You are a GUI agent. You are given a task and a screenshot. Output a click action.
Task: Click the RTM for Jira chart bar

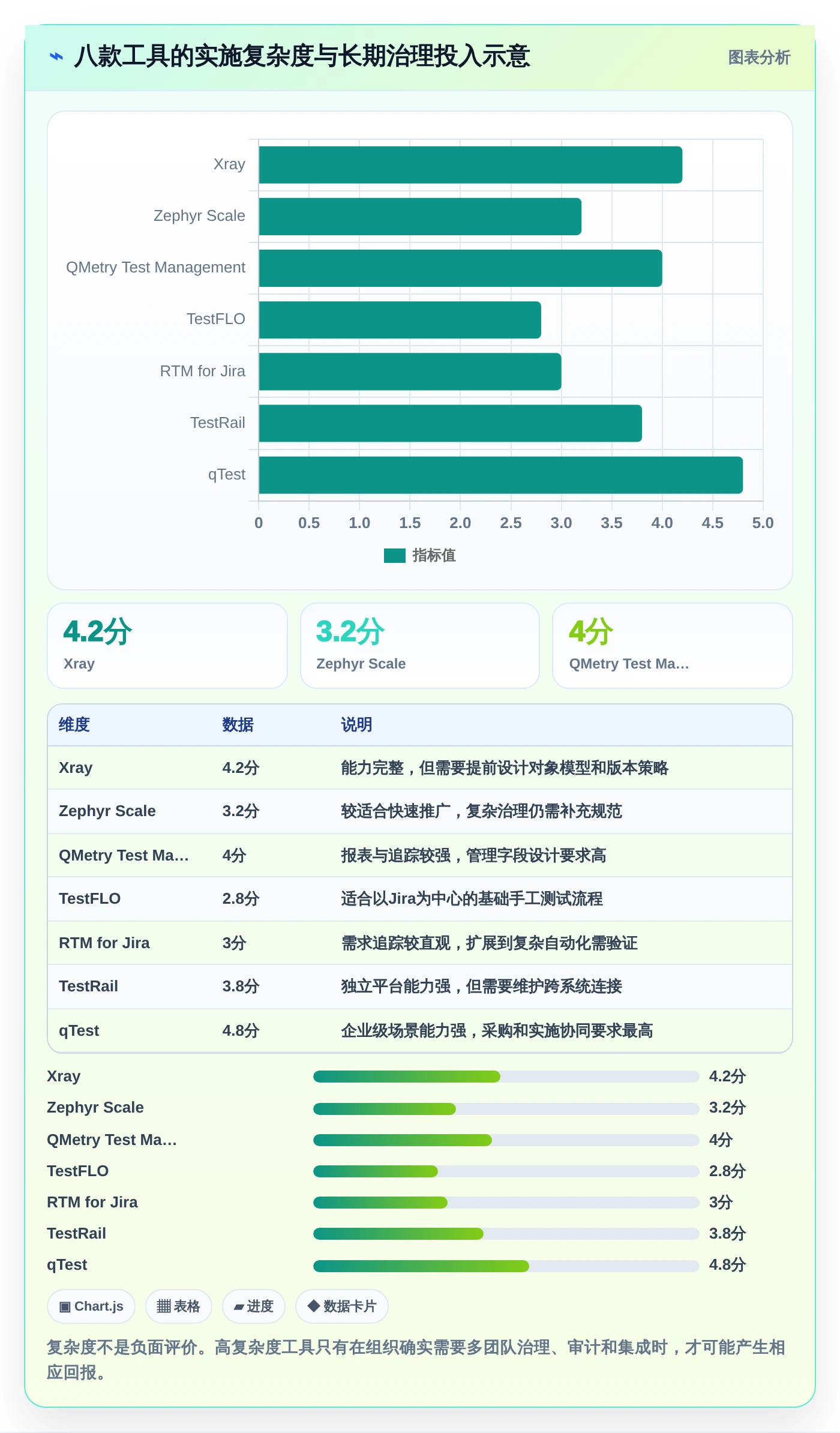pos(410,371)
